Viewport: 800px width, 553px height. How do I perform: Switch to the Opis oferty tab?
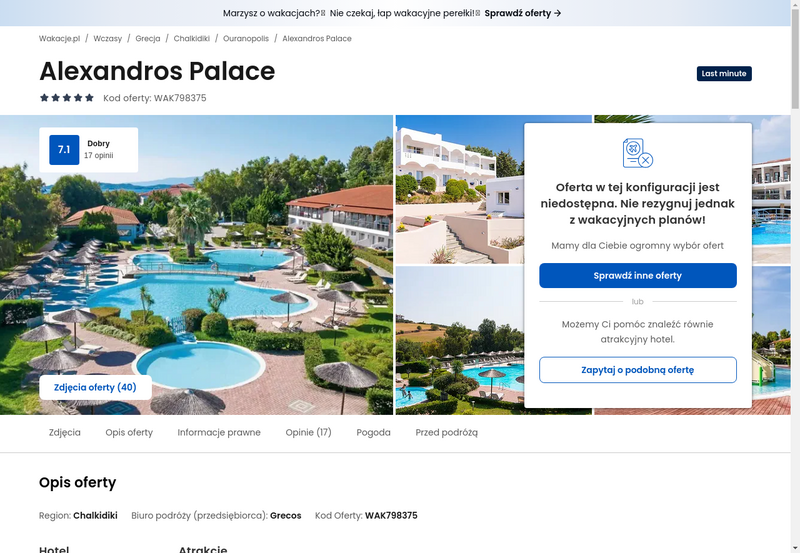(129, 432)
